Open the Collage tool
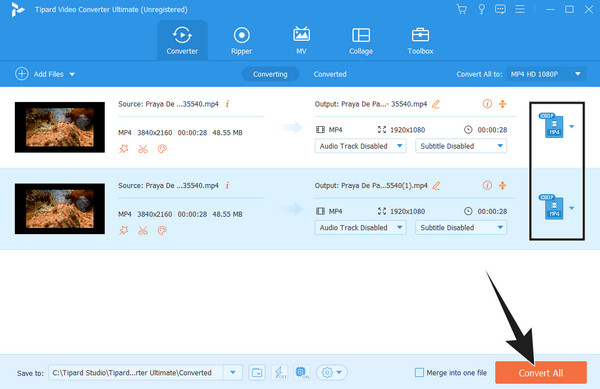 tap(360, 41)
